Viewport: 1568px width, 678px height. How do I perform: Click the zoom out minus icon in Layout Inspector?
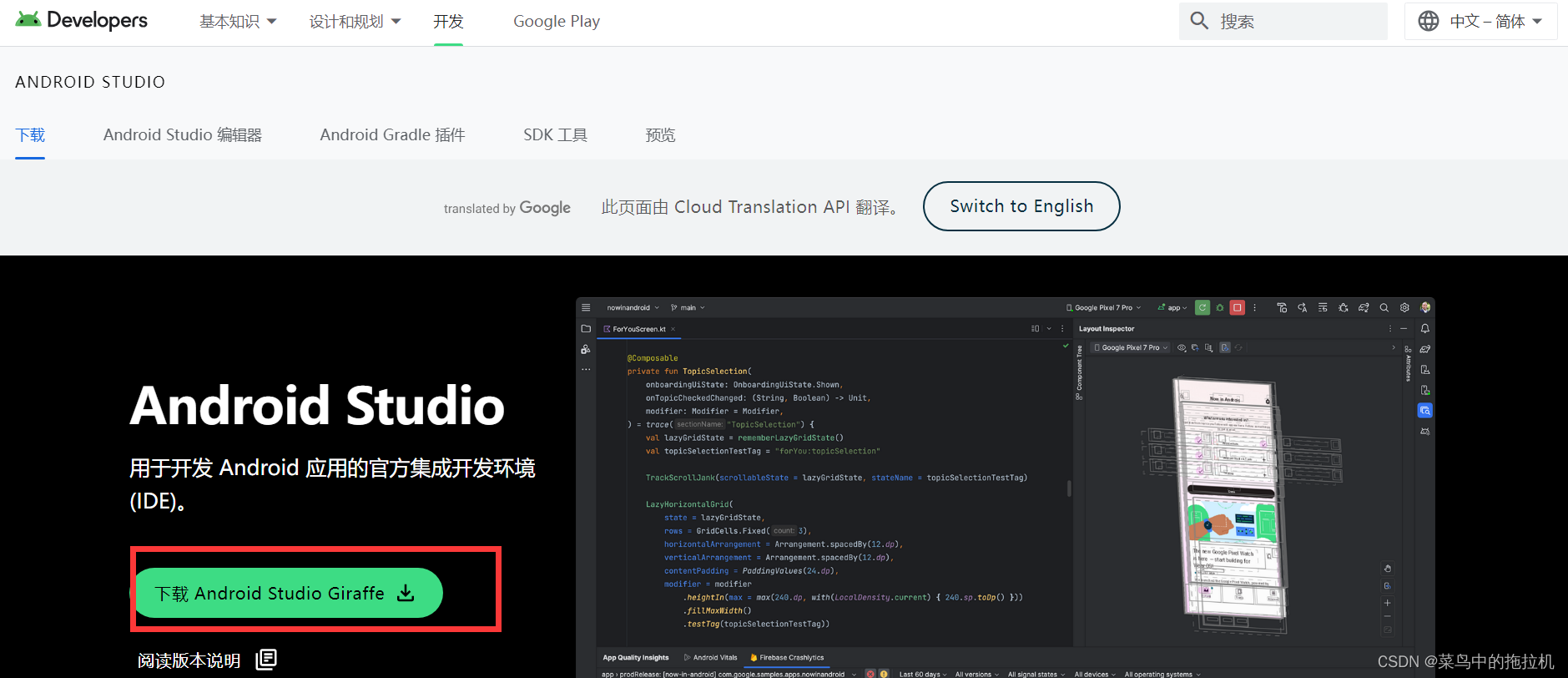click(x=1387, y=616)
